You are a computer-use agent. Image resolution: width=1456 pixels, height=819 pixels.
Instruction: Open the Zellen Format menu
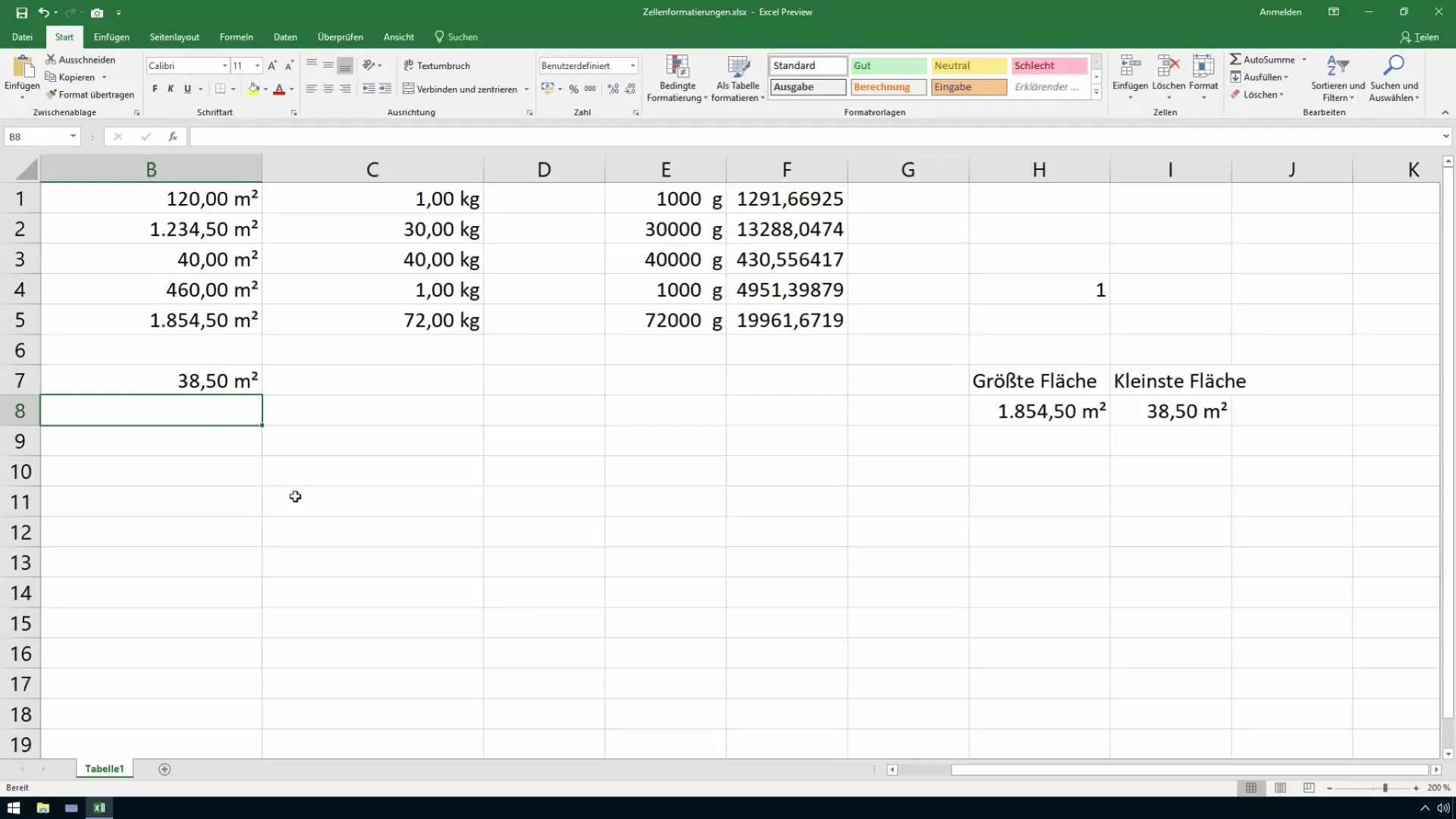pyautogui.click(x=1203, y=77)
